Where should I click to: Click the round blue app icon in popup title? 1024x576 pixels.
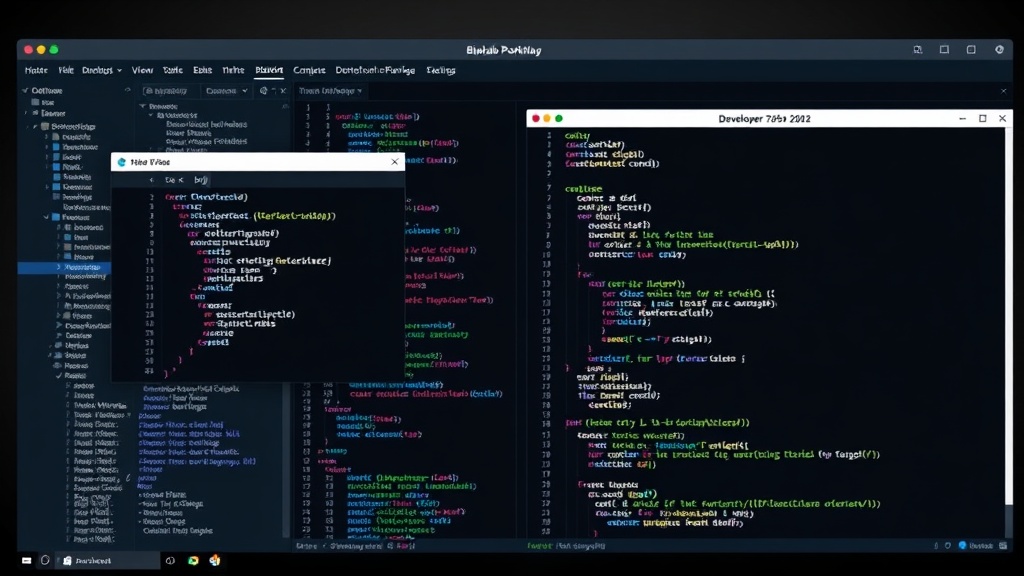click(121, 162)
